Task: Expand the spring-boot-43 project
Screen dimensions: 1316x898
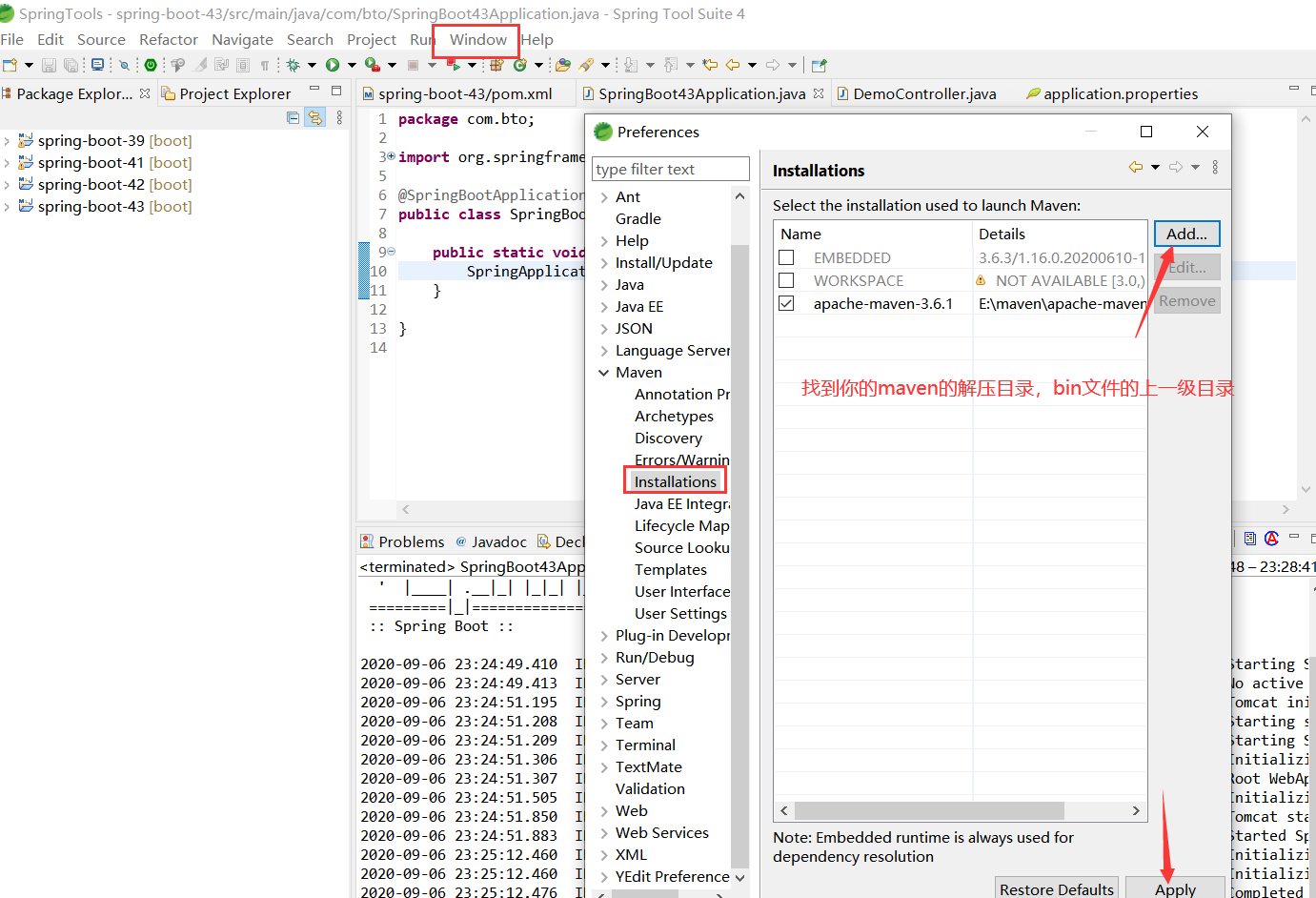Action: click(7, 207)
